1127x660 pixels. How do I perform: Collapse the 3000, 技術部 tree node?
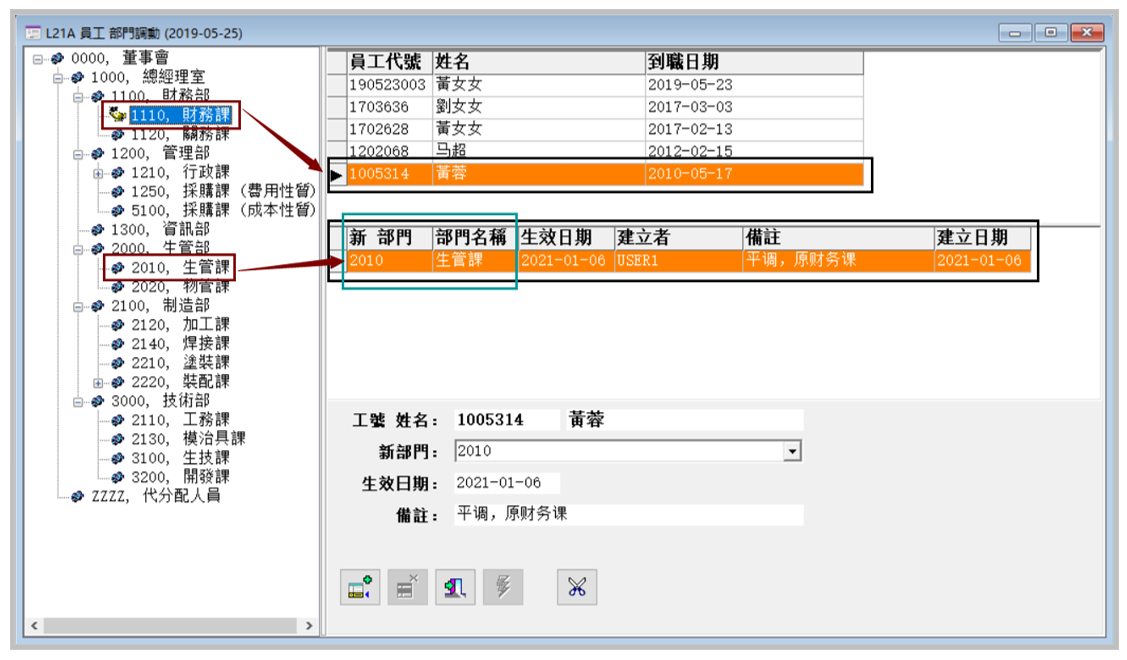(78, 401)
